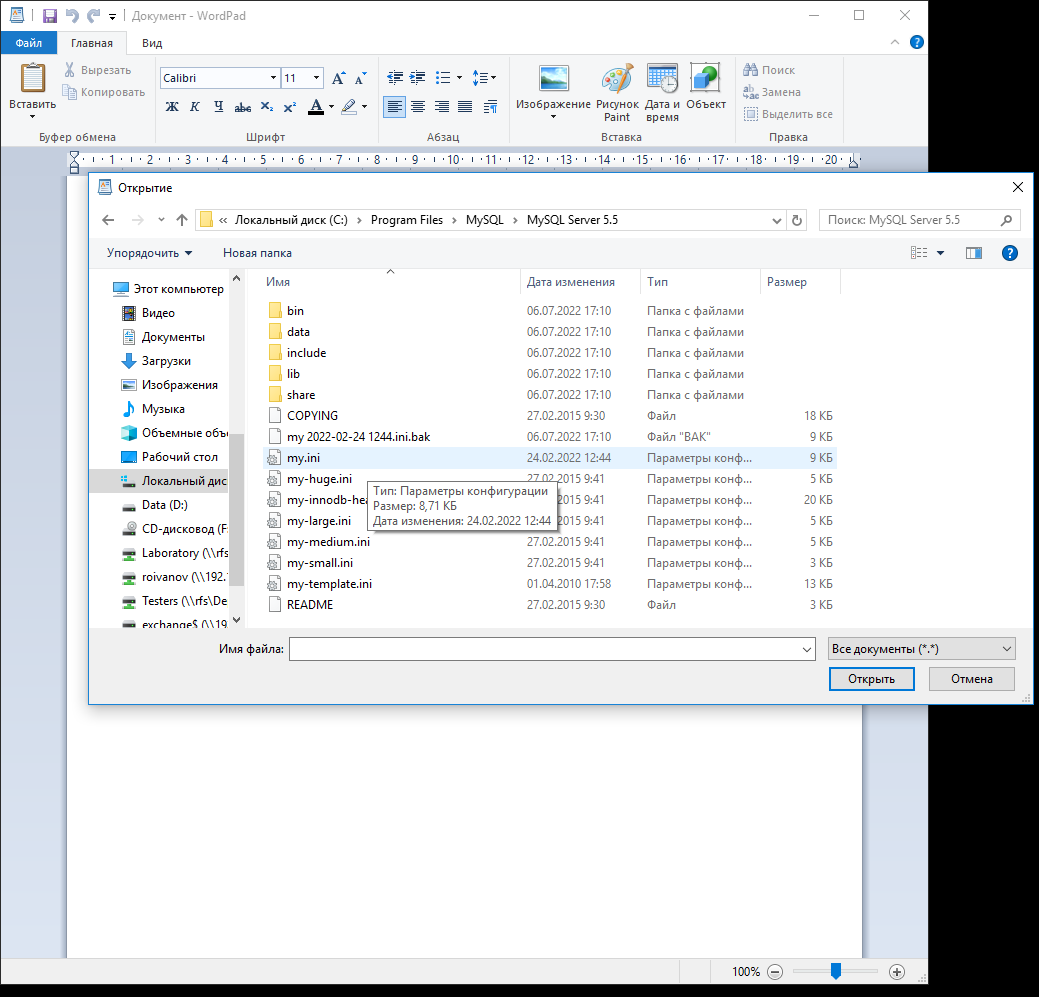This screenshot has height=997, width=1039.
Task: Click Insert Image icon in ribbon
Action: tap(553, 82)
